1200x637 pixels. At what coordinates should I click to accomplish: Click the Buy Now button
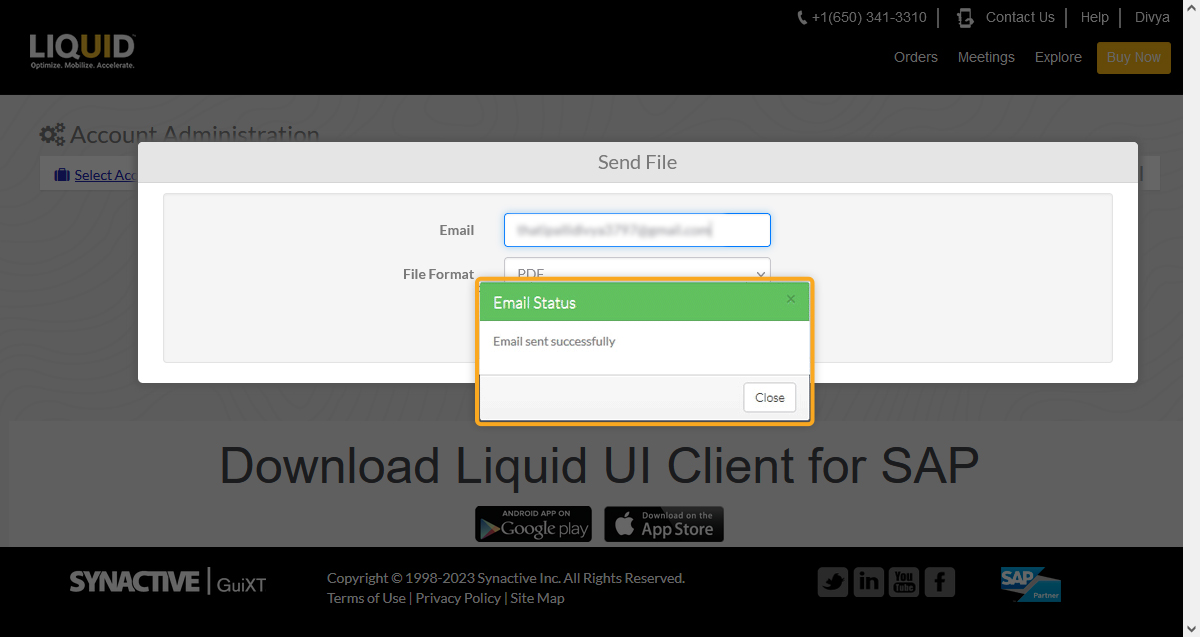click(x=1134, y=58)
